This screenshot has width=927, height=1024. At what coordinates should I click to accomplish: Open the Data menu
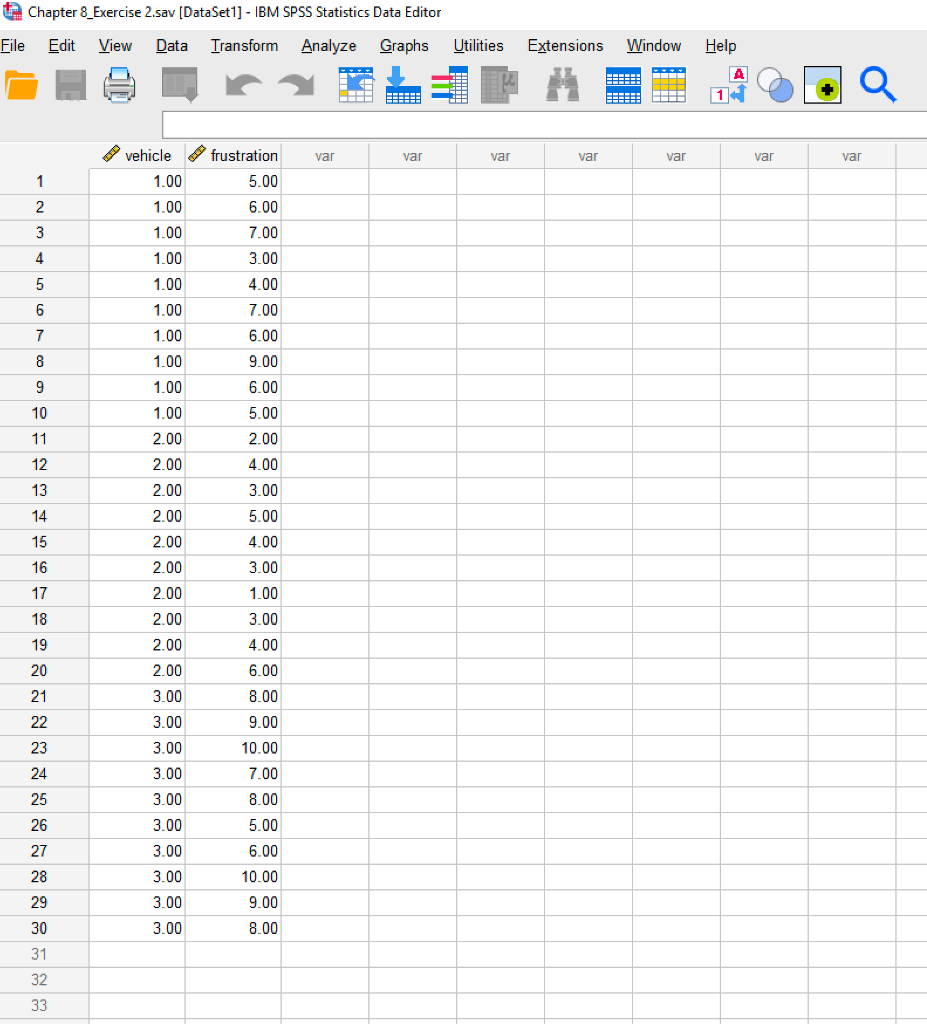(171, 45)
